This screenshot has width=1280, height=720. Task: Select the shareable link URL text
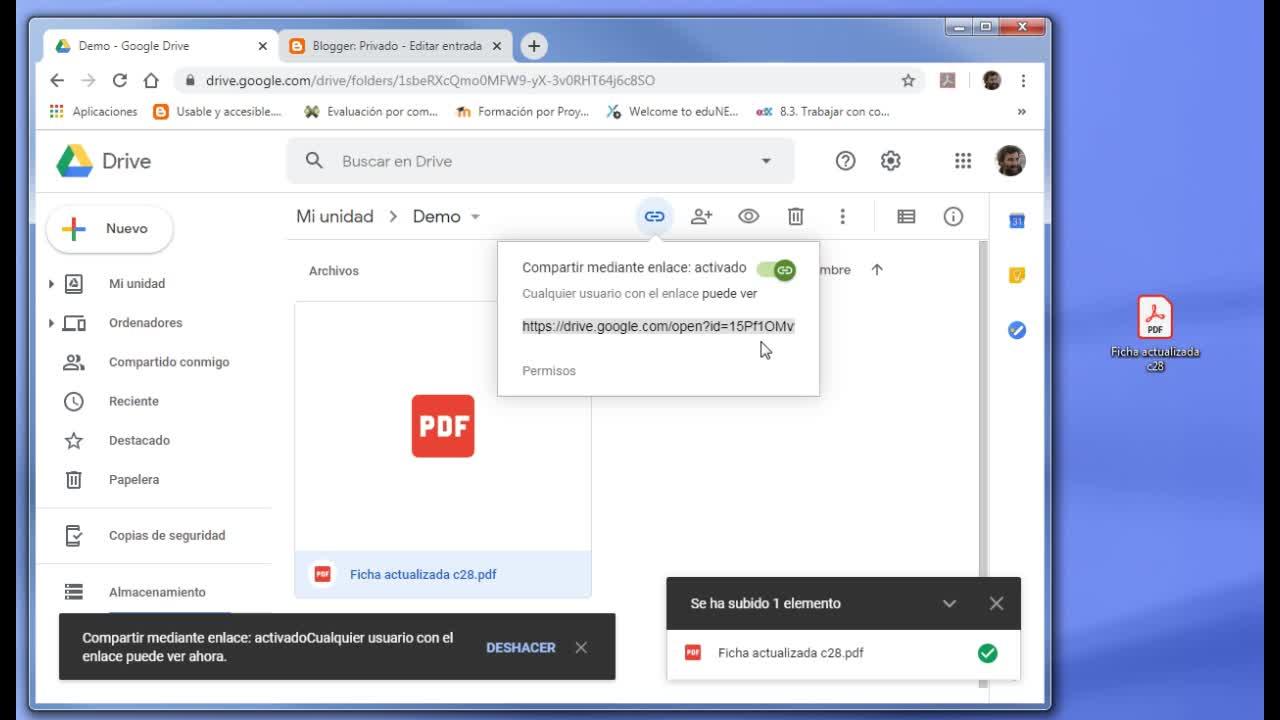coord(658,326)
